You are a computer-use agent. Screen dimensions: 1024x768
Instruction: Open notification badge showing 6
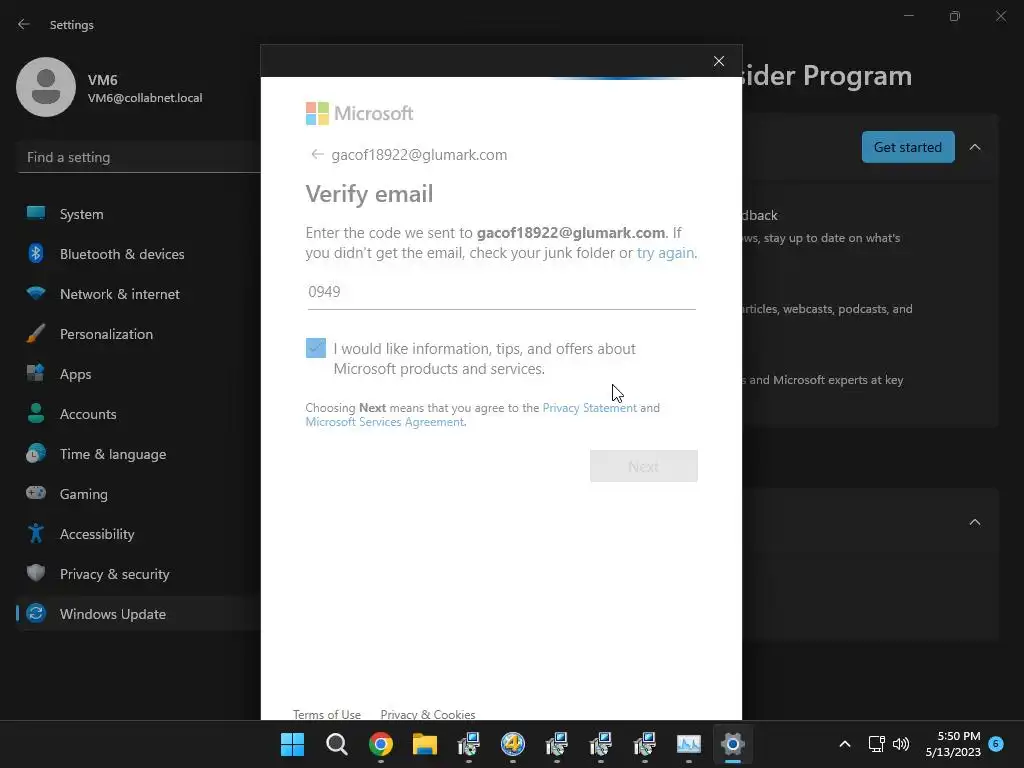coord(996,743)
